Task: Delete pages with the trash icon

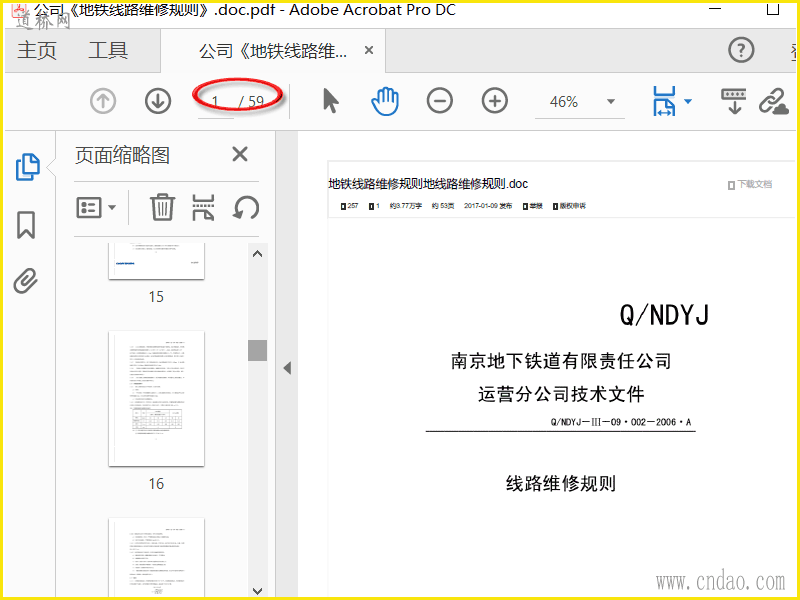Action: point(162,207)
